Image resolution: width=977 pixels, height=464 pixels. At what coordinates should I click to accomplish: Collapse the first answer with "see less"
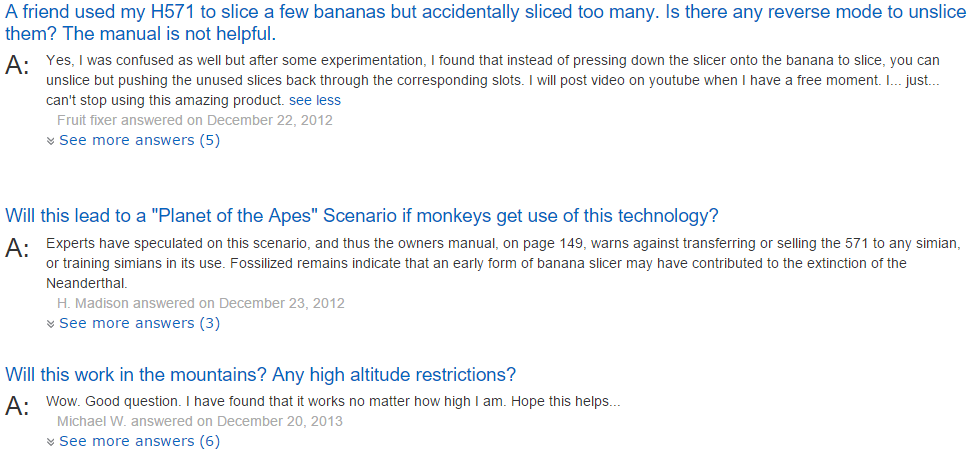[x=314, y=101]
